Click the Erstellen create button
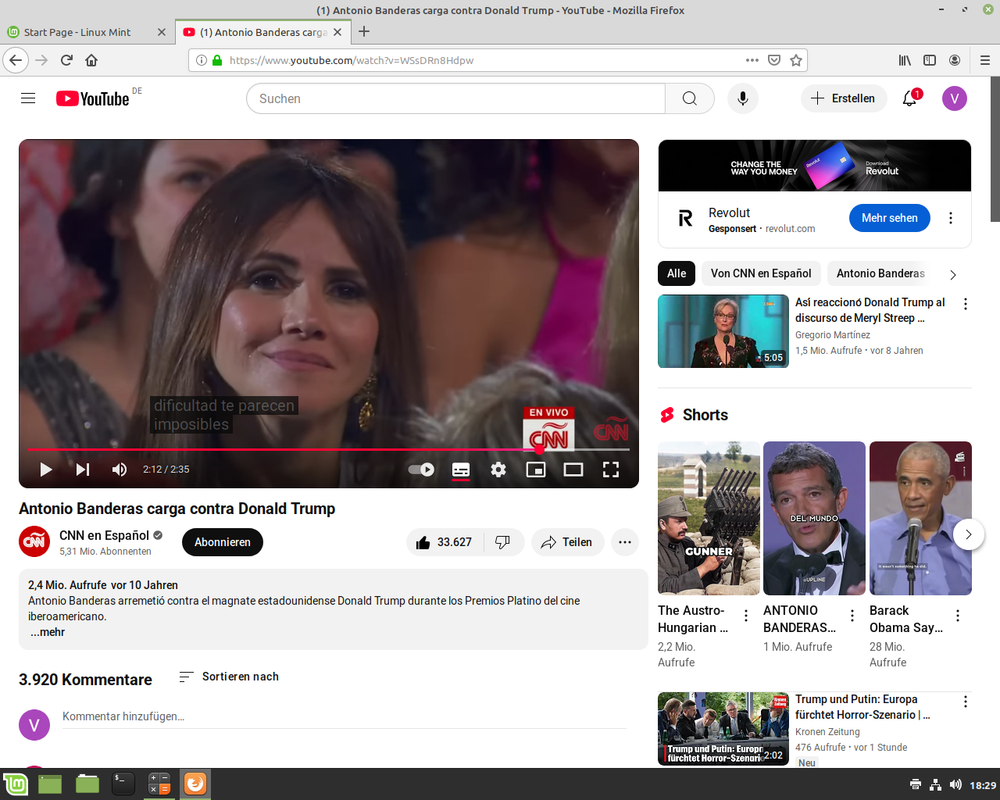 pos(843,98)
